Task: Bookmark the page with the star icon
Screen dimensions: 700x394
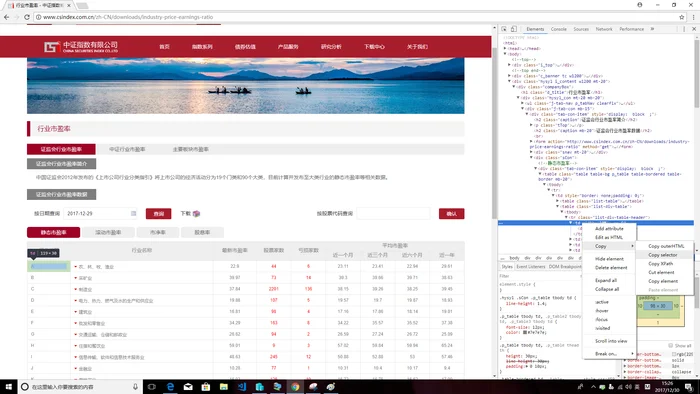Action: 682,17
